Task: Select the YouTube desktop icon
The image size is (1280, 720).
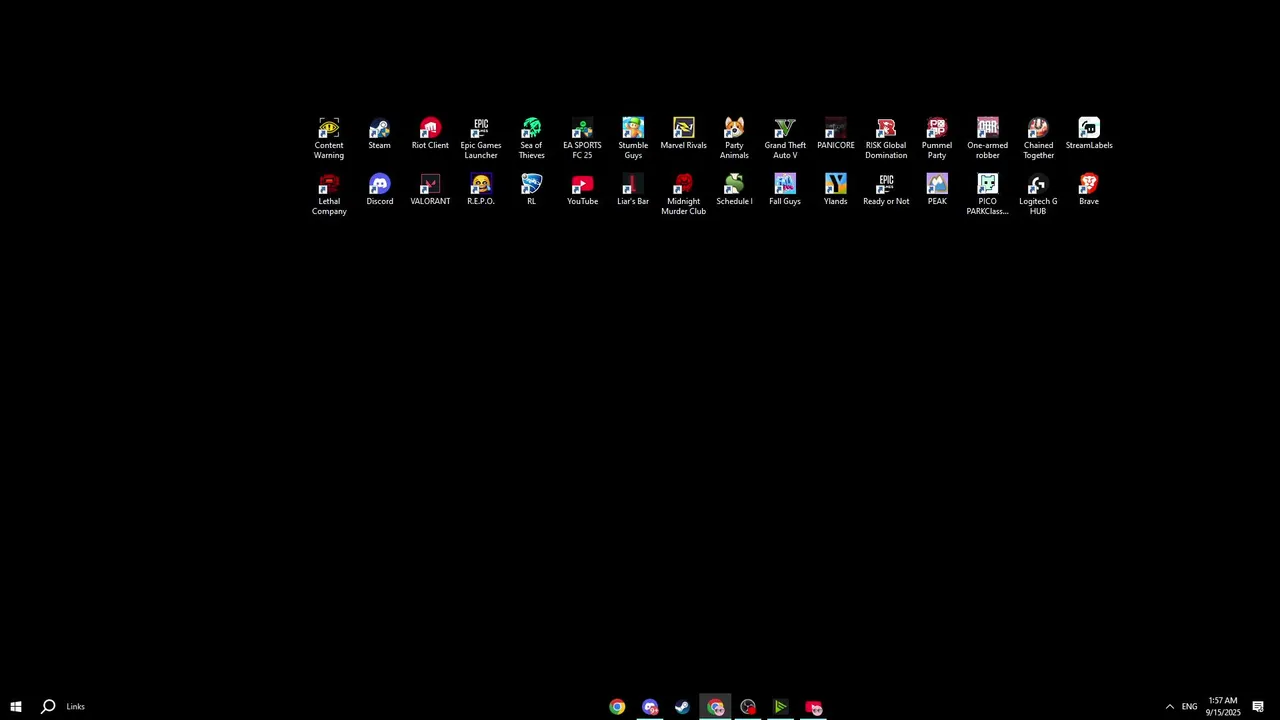Action: point(582,190)
